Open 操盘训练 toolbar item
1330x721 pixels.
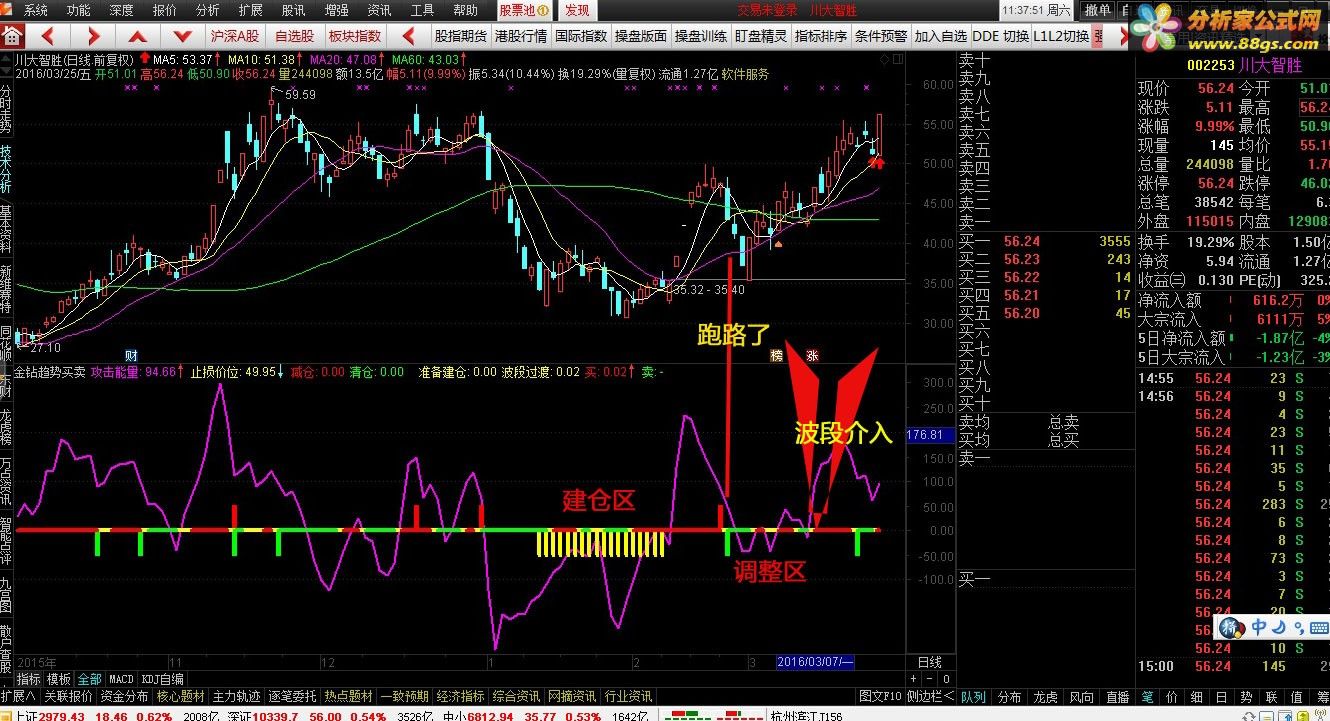(701, 36)
